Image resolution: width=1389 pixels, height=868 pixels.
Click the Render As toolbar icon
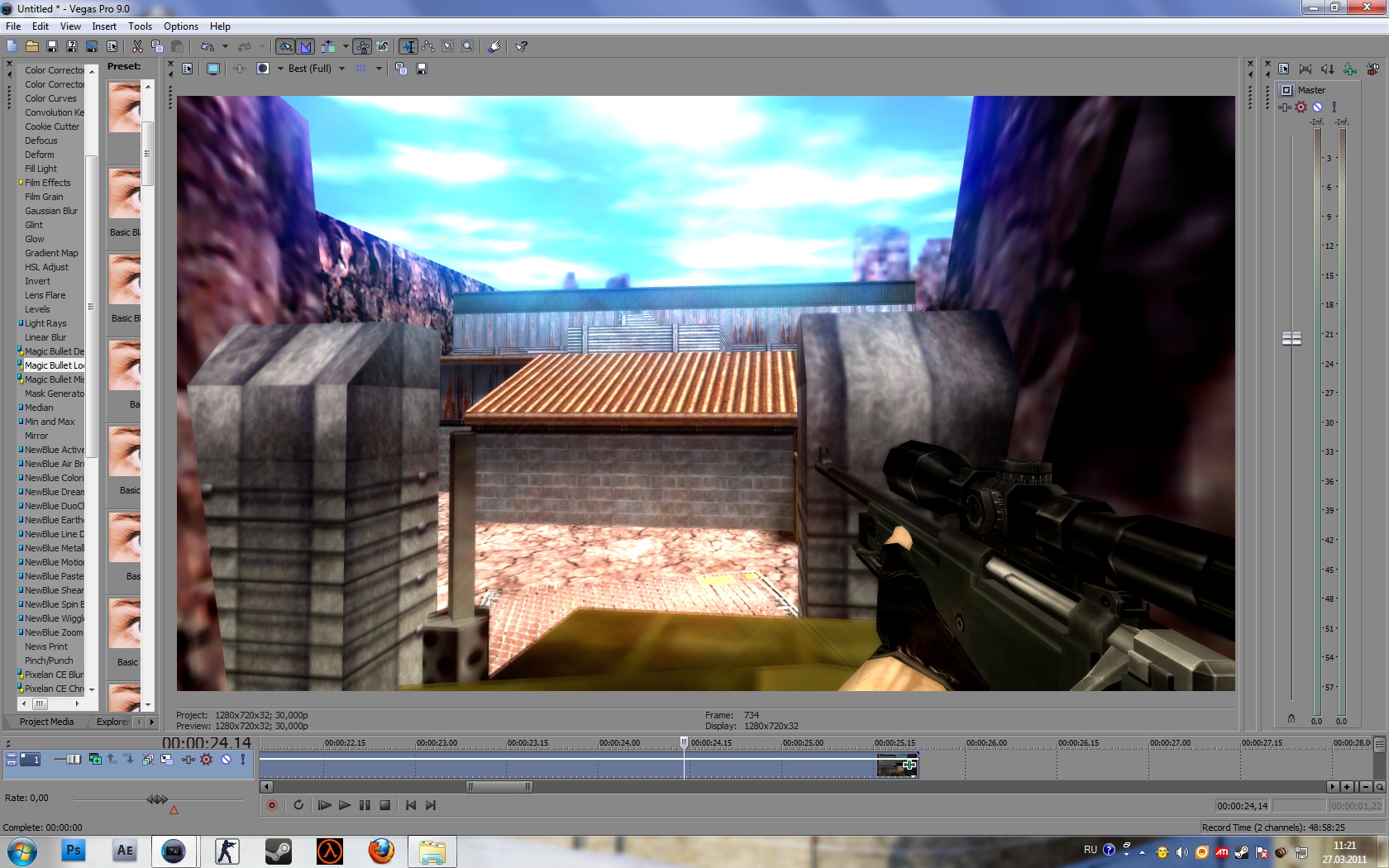pos(92,46)
